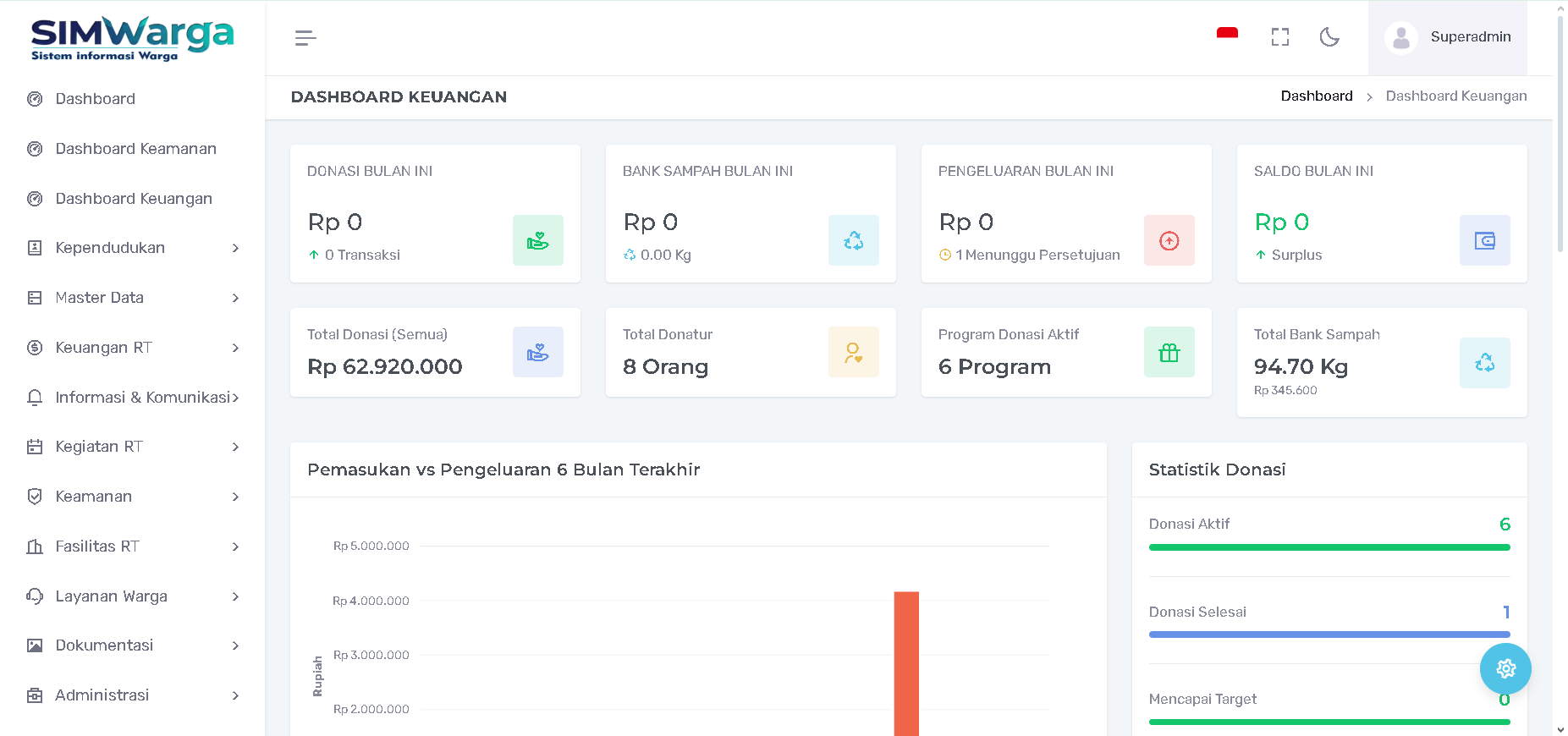Toggle dark mode with the moon icon
Viewport: 1568px width, 736px height.
pos(1329,37)
